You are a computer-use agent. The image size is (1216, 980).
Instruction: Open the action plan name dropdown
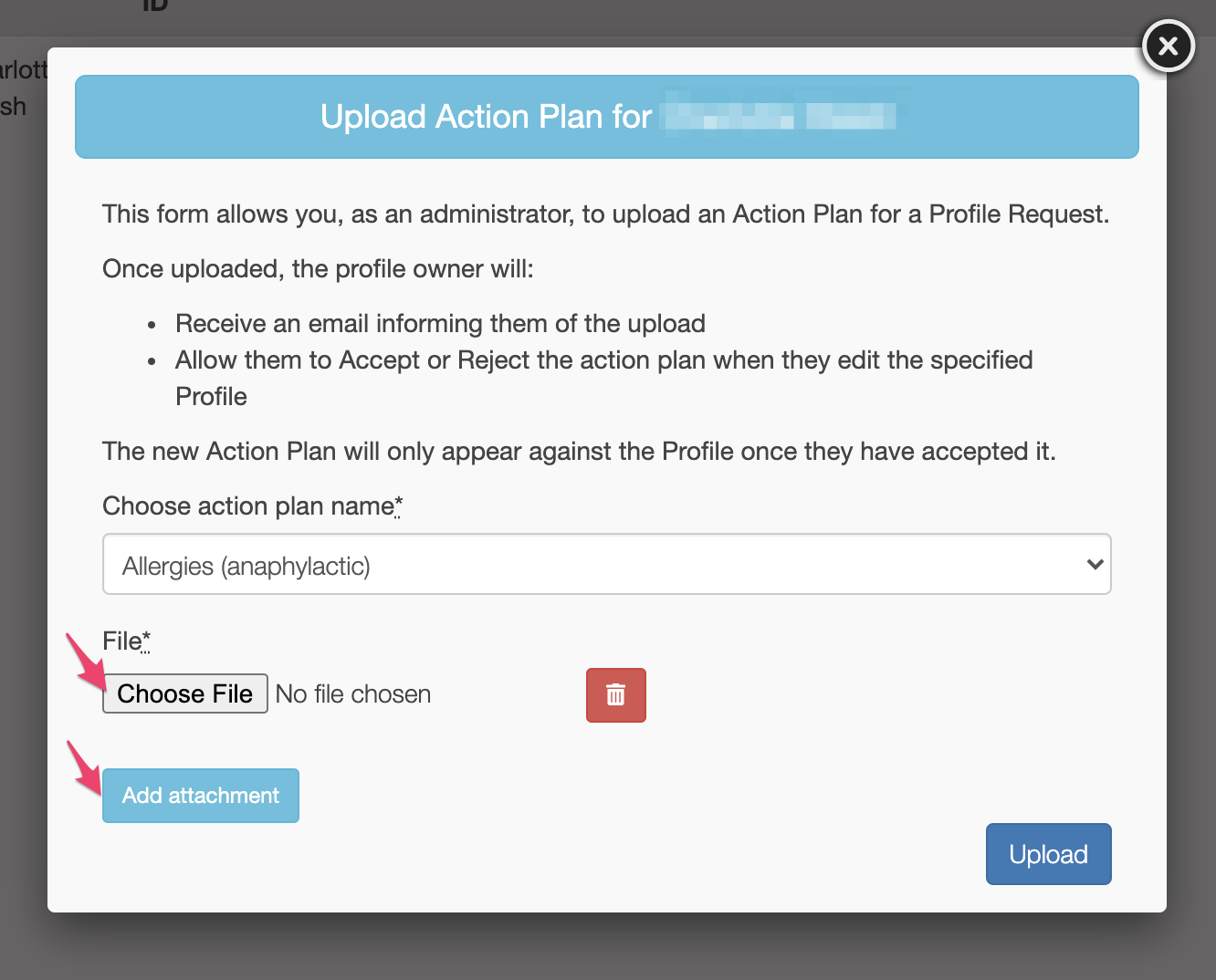(606, 565)
